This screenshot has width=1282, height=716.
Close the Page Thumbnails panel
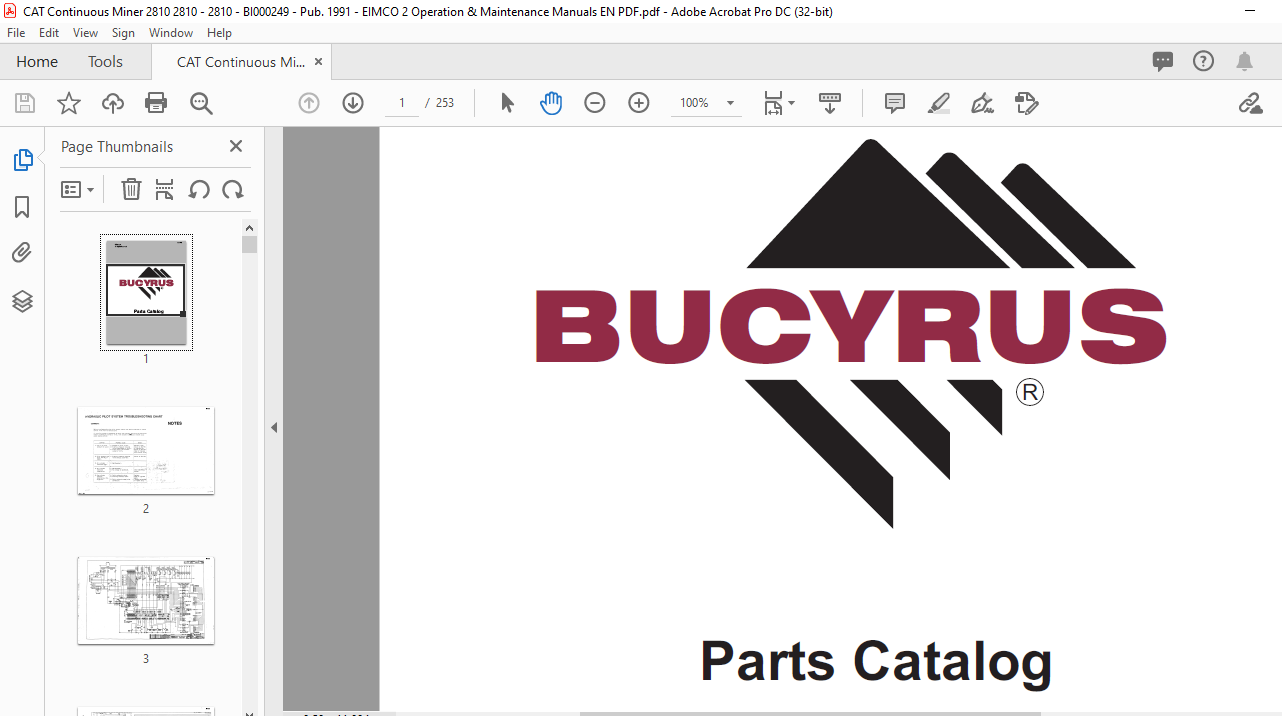tap(236, 146)
